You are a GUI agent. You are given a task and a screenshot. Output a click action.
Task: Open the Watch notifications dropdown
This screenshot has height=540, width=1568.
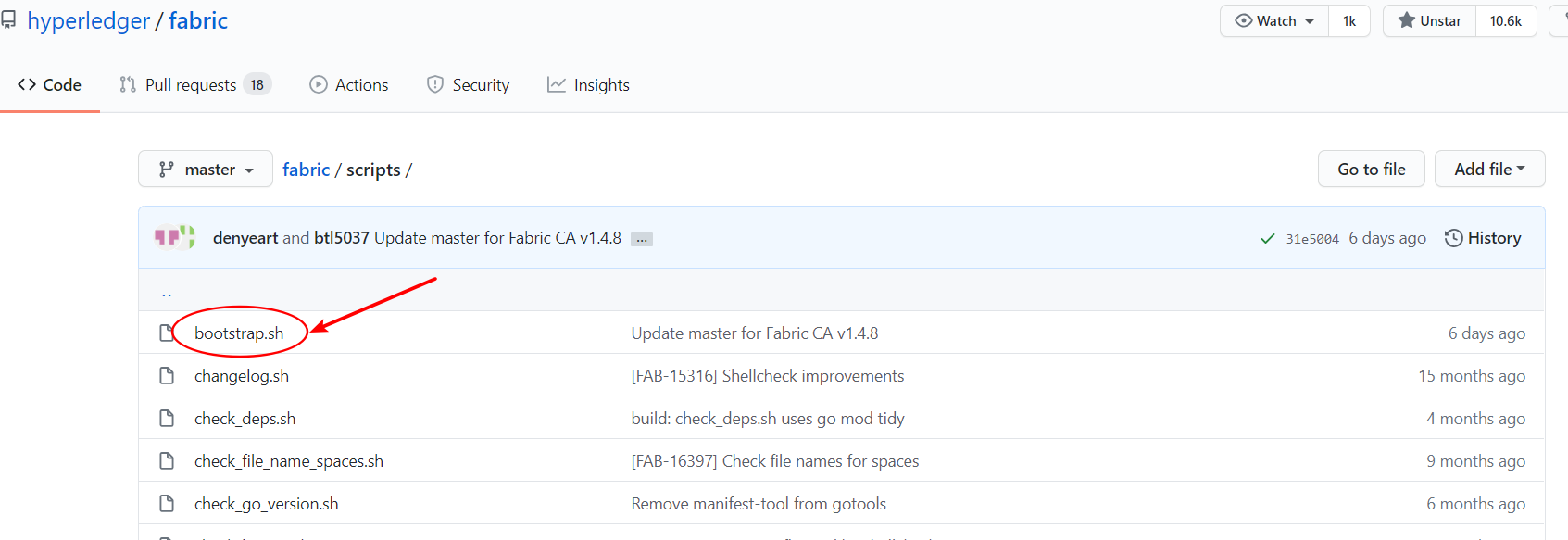(1274, 20)
